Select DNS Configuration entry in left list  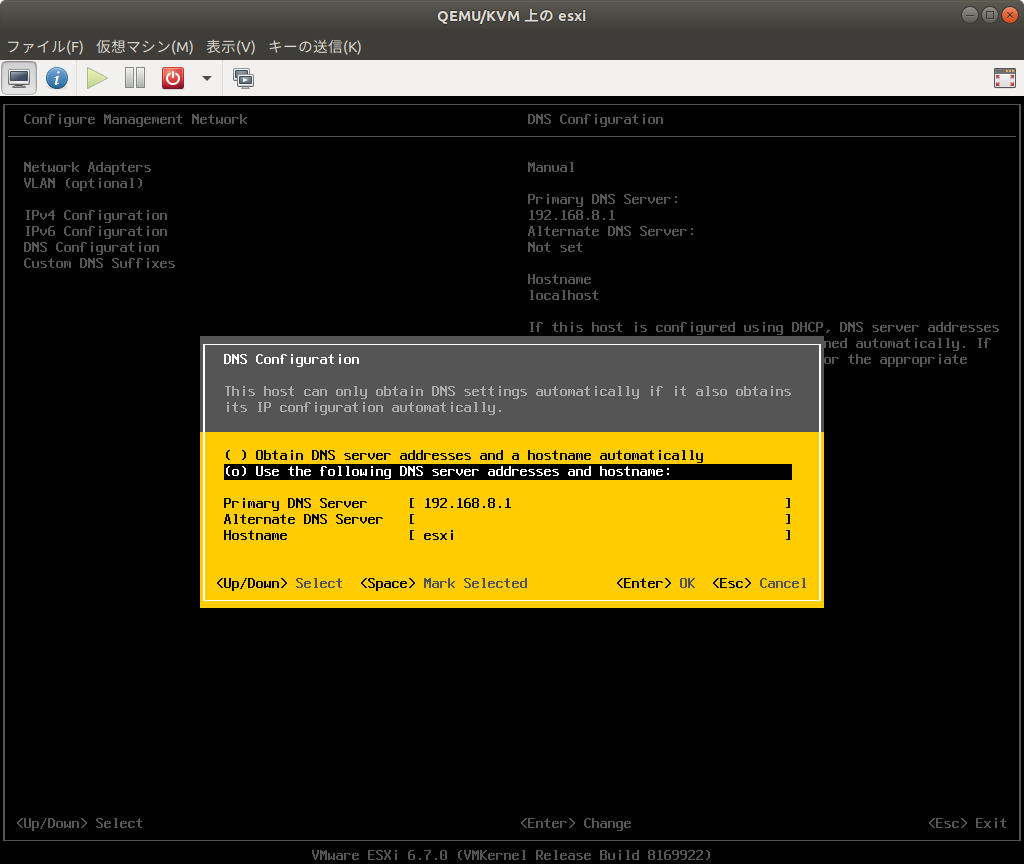[91, 248]
